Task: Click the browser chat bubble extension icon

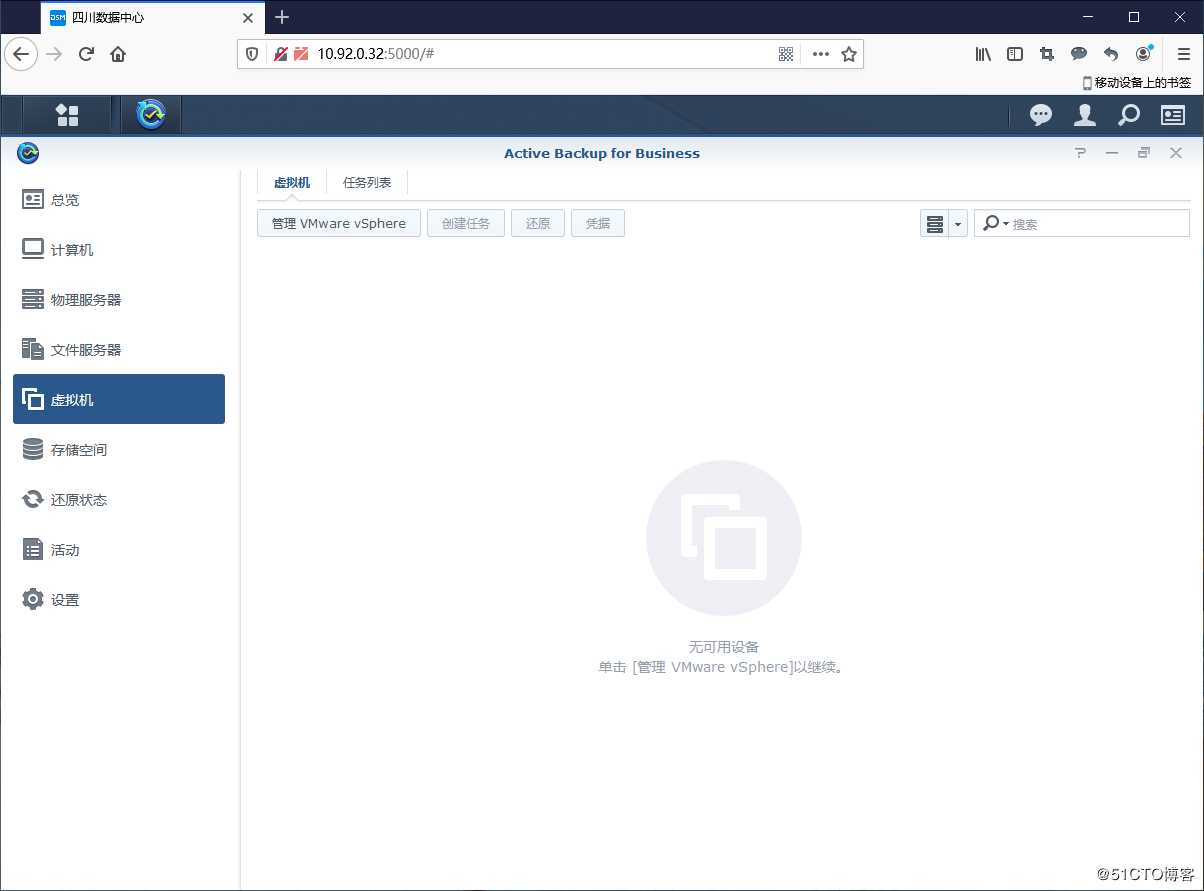Action: [1079, 54]
